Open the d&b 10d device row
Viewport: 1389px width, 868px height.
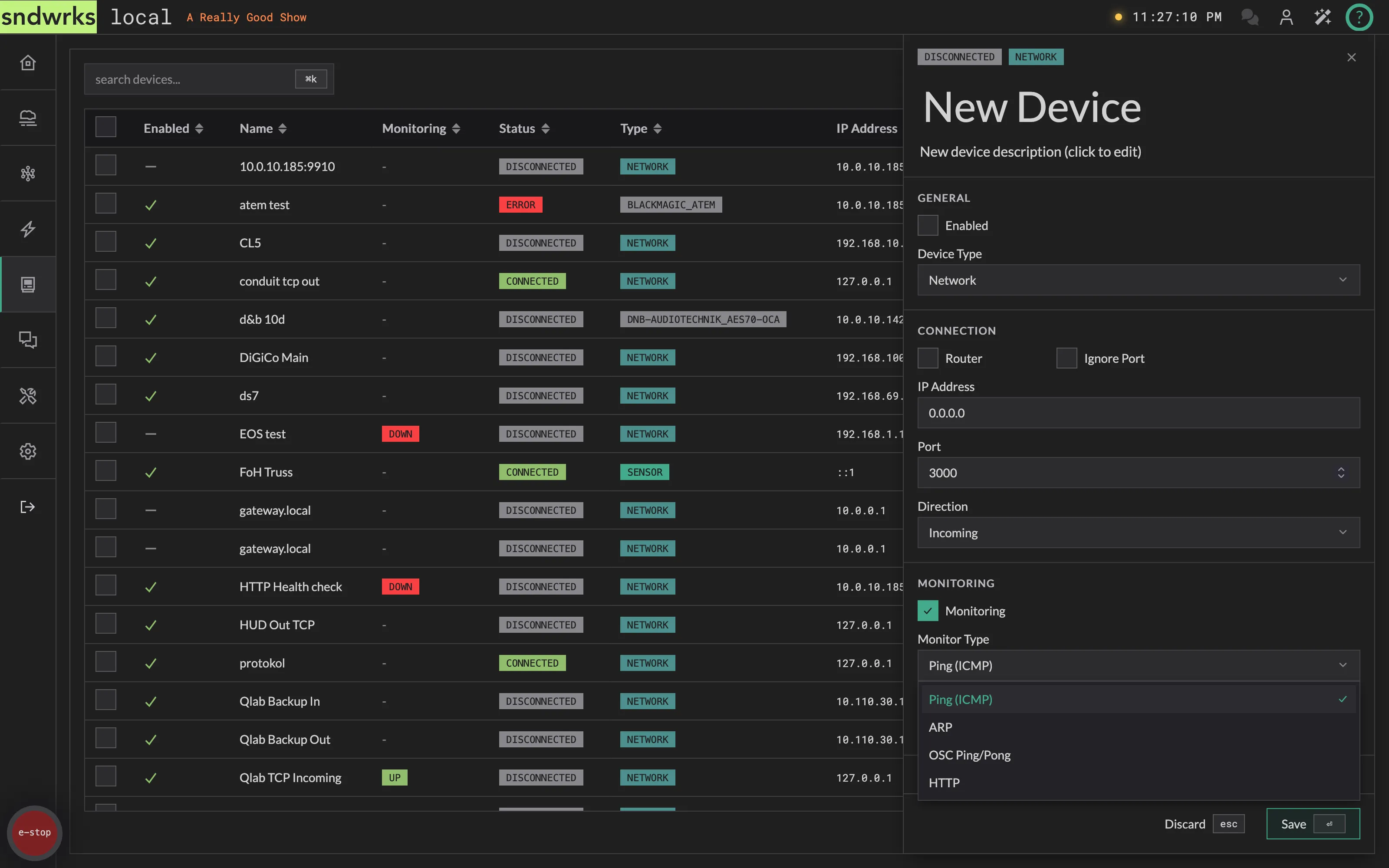[x=262, y=319]
